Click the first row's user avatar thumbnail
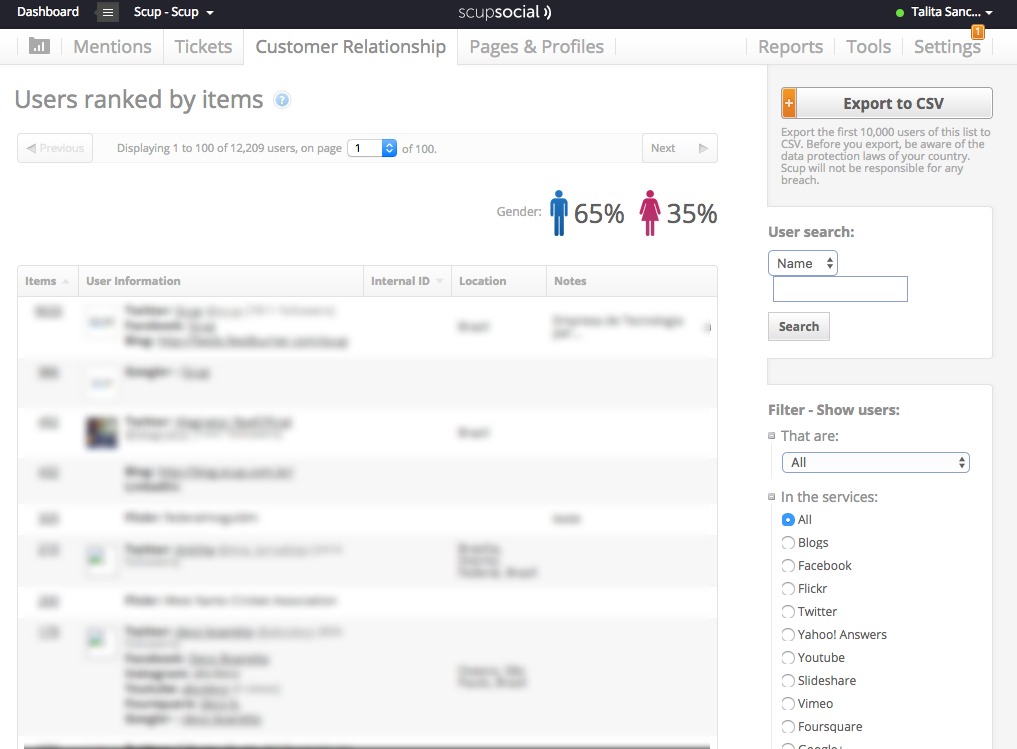The width and height of the screenshot is (1017, 749). pyautogui.click(x=102, y=322)
